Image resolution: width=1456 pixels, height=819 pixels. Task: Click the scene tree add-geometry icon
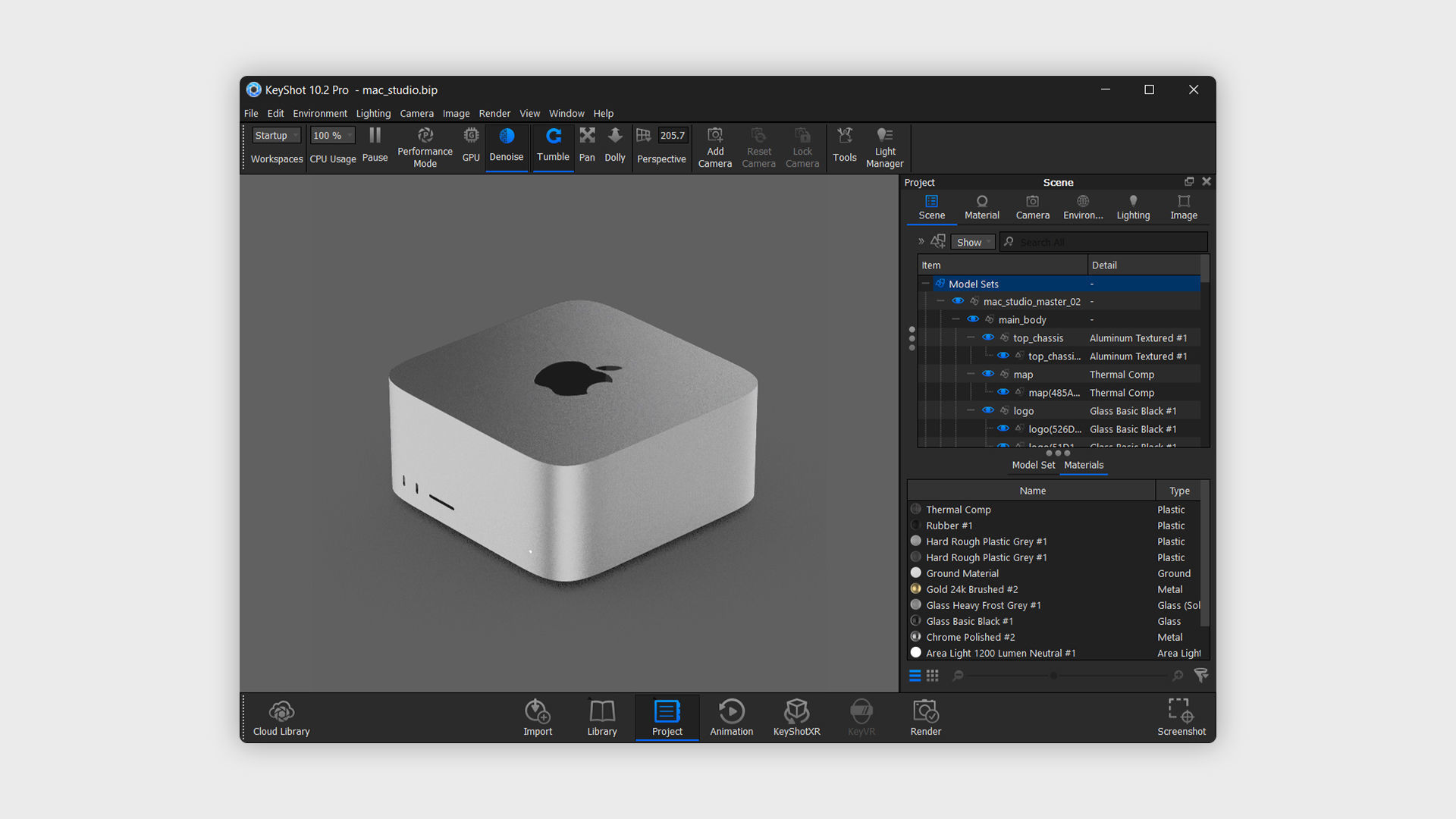pyautogui.click(x=939, y=241)
